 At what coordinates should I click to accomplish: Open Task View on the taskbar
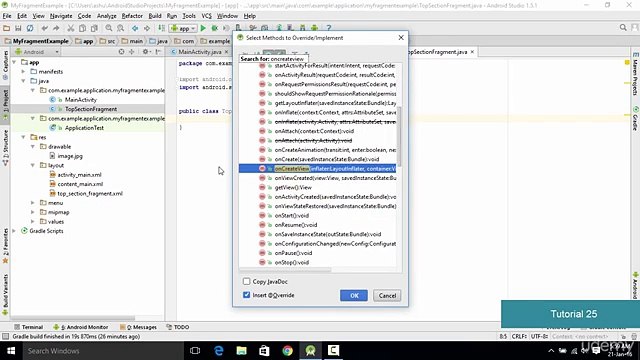coord(195,351)
